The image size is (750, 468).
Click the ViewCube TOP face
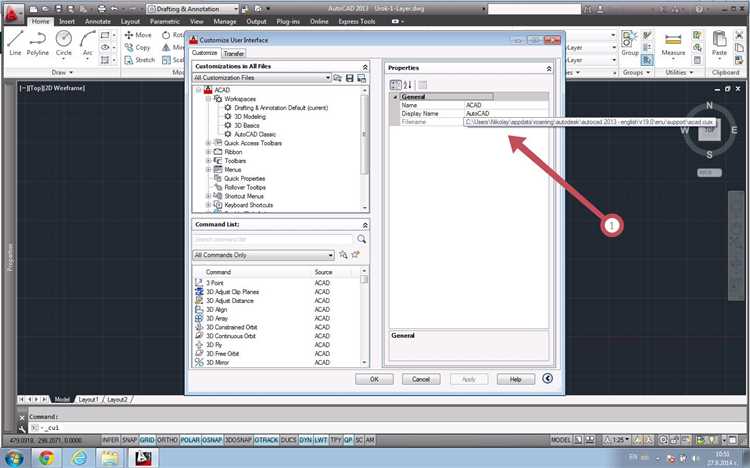pos(709,130)
